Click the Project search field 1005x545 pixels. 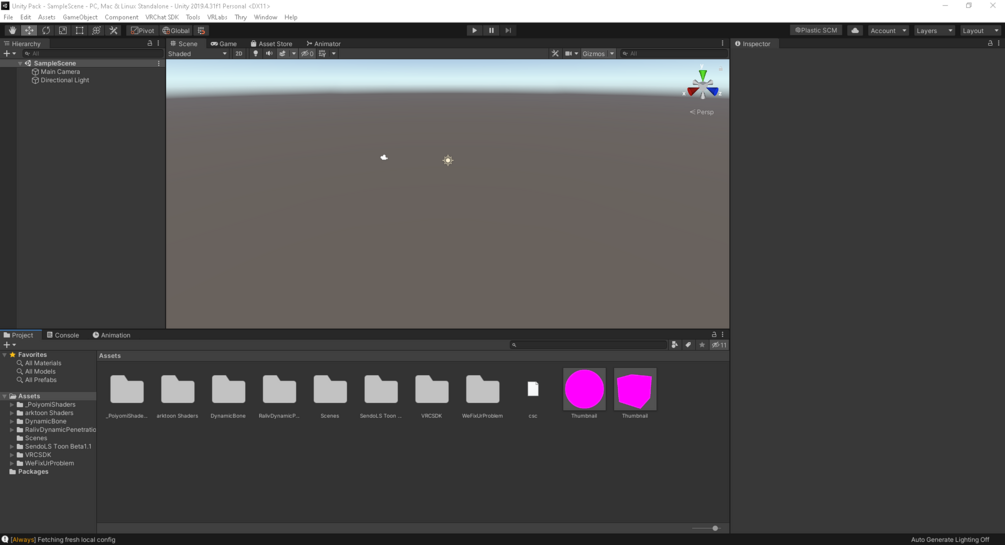589,345
